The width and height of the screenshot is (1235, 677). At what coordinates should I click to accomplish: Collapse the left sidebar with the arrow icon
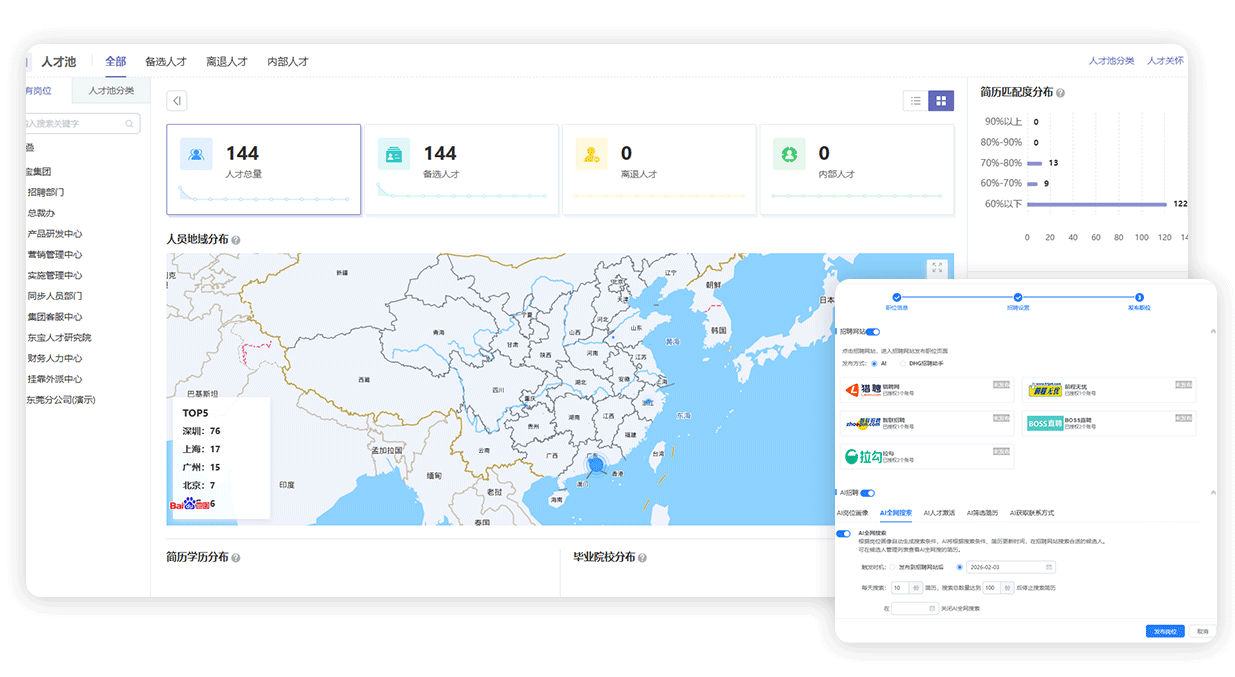click(176, 100)
